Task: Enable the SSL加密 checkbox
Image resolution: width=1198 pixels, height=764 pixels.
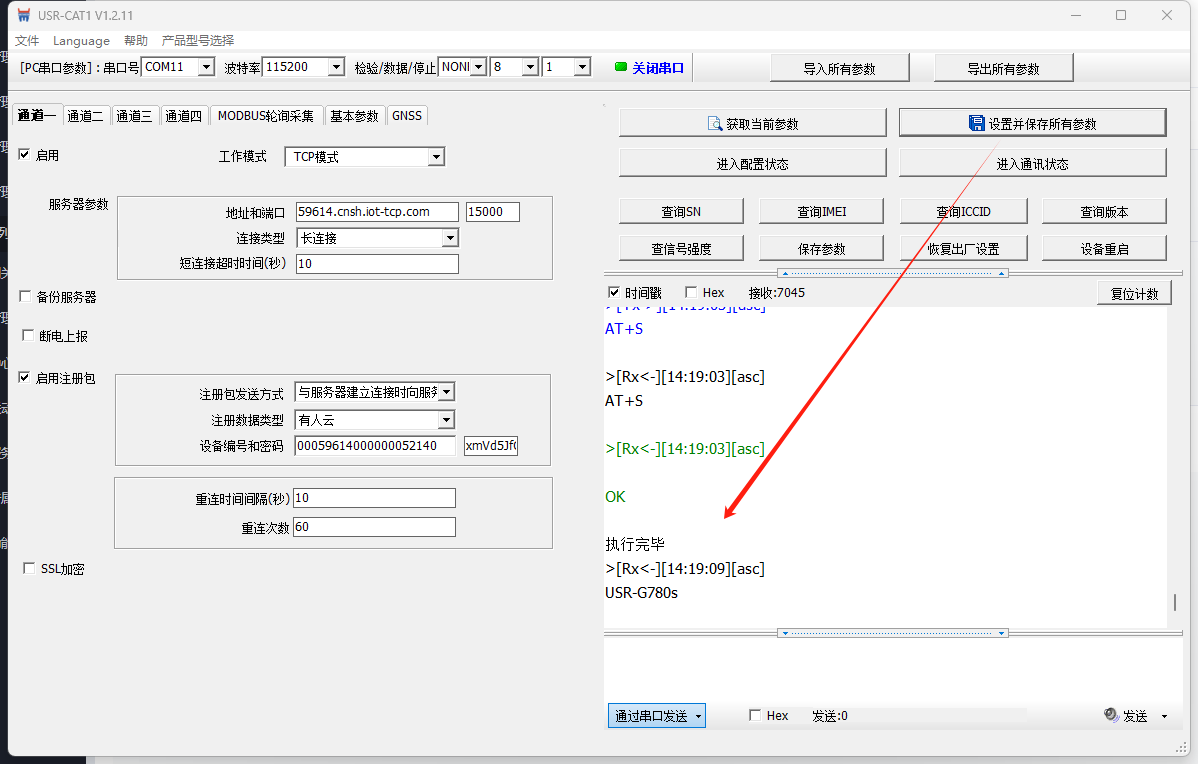Action: [x=29, y=569]
